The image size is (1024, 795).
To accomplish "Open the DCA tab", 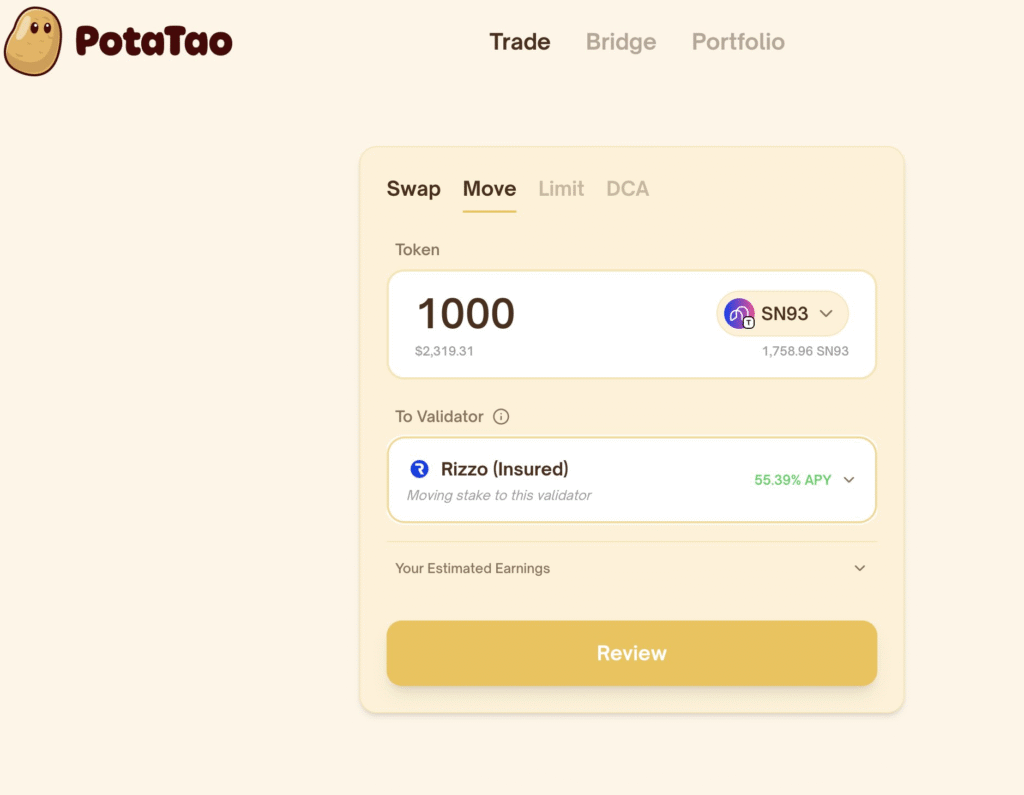I will [x=627, y=189].
